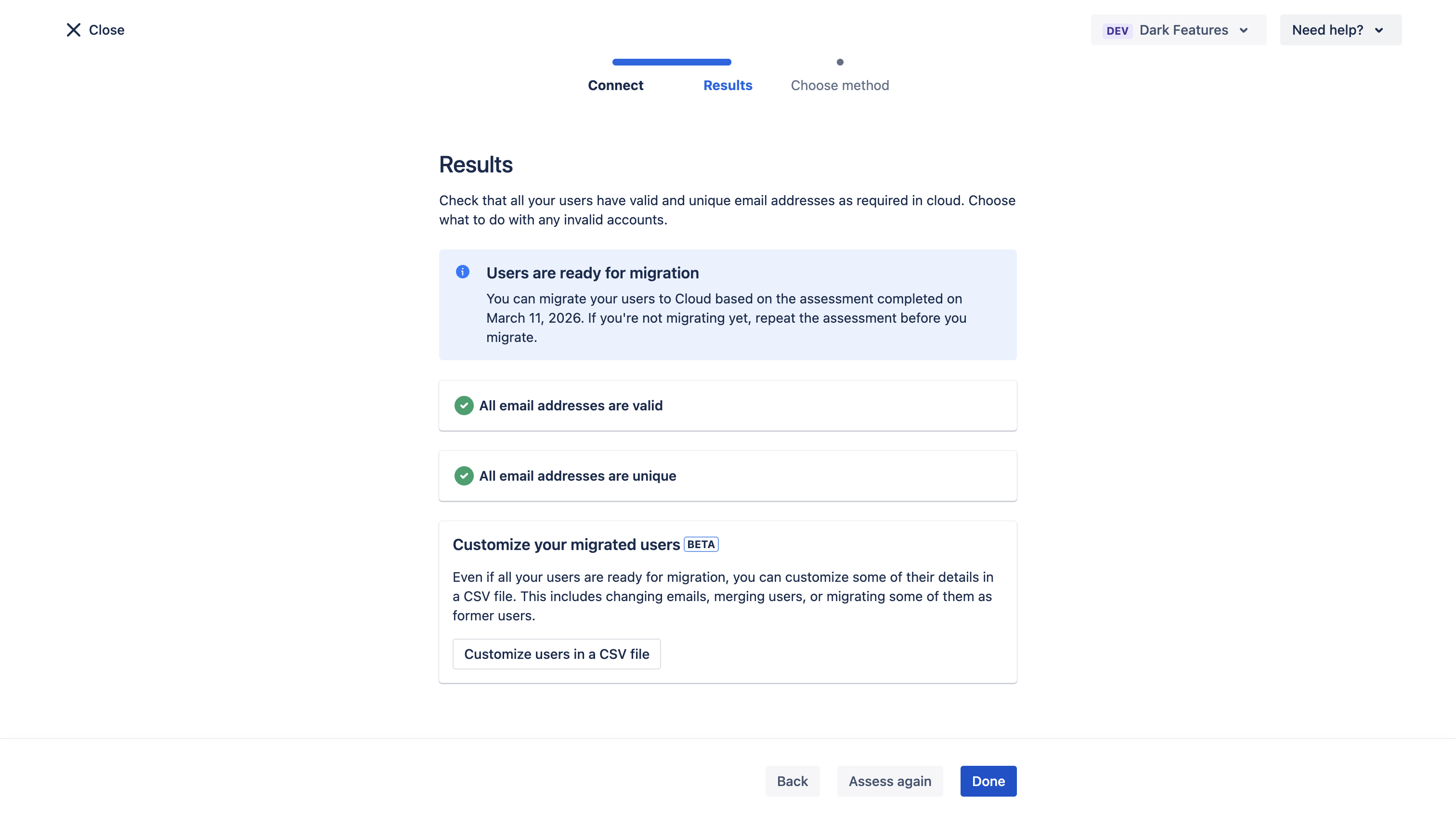Viewport: 1456px width, 813px height.
Task: Select the Results step
Action: coord(728,85)
